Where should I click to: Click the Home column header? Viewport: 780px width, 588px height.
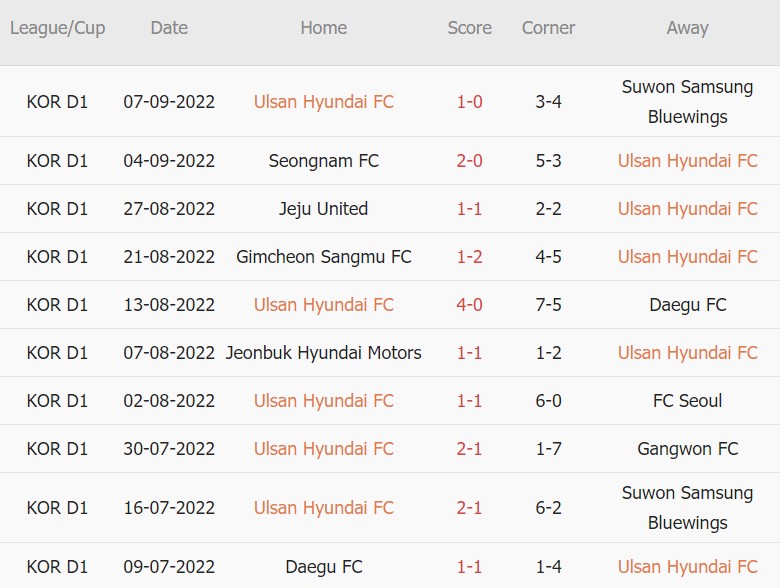pyautogui.click(x=324, y=28)
